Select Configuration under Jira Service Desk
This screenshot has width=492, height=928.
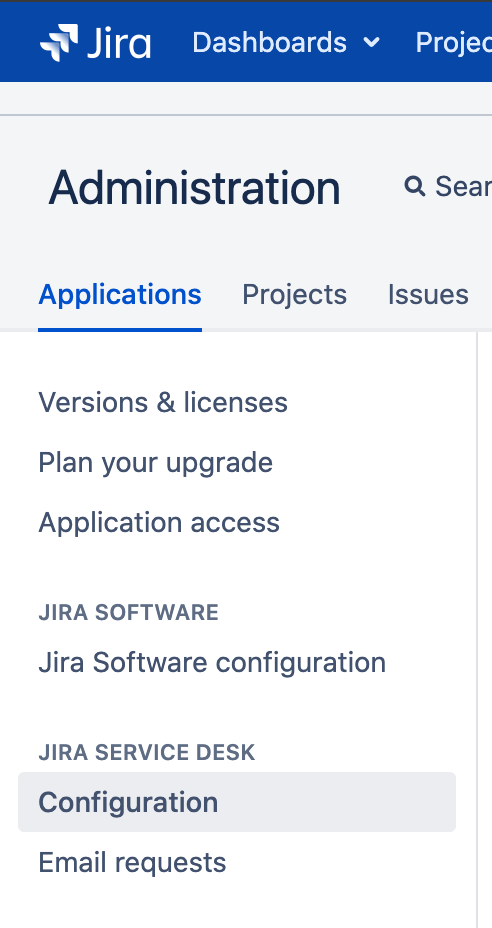(237, 802)
